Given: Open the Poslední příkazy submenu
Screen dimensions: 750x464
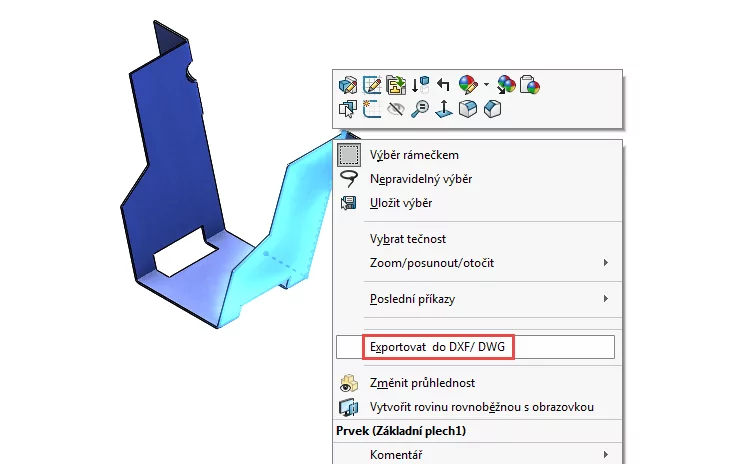Looking at the screenshot, I should point(478,299).
